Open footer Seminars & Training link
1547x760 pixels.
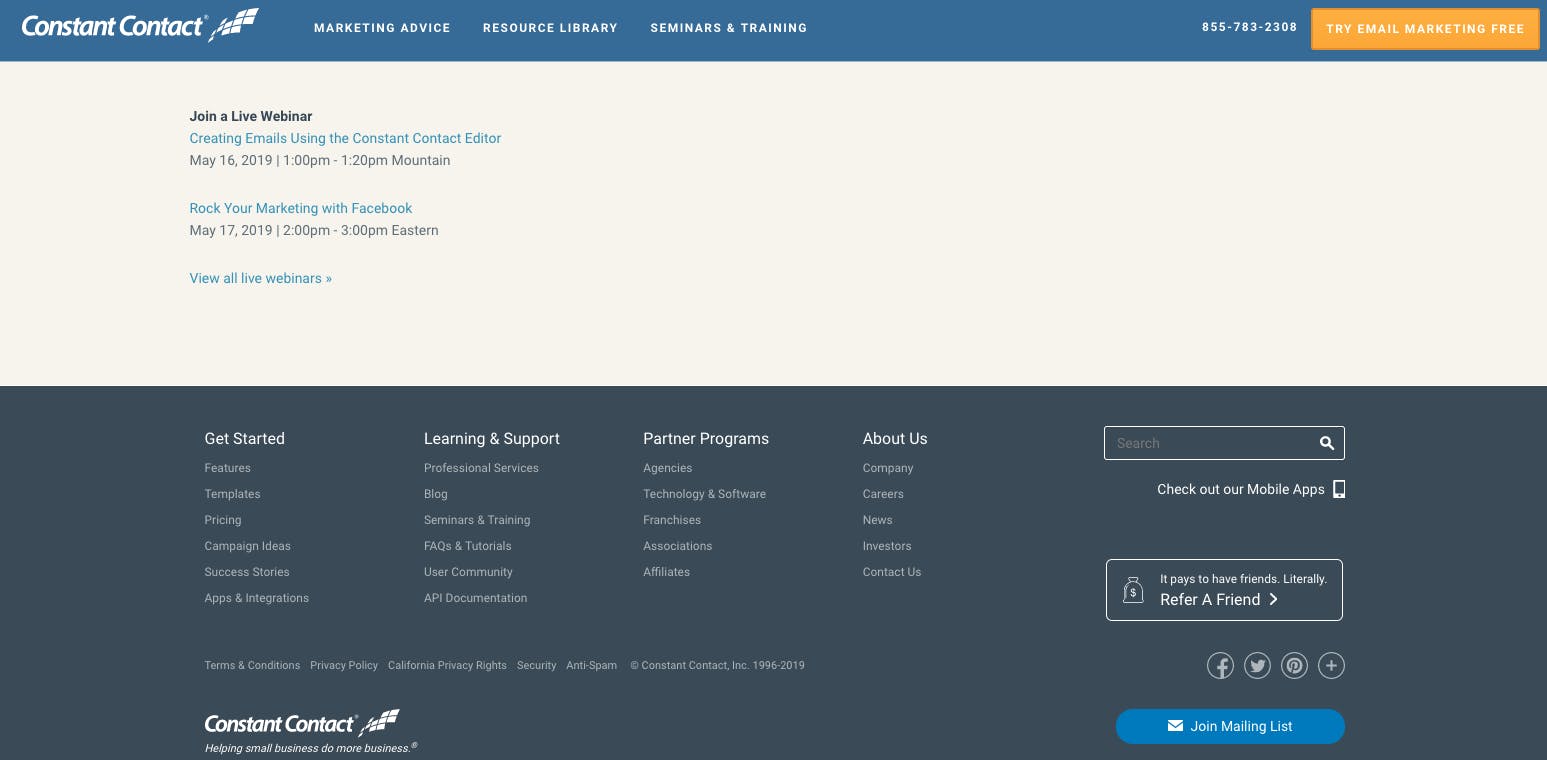tap(477, 520)
